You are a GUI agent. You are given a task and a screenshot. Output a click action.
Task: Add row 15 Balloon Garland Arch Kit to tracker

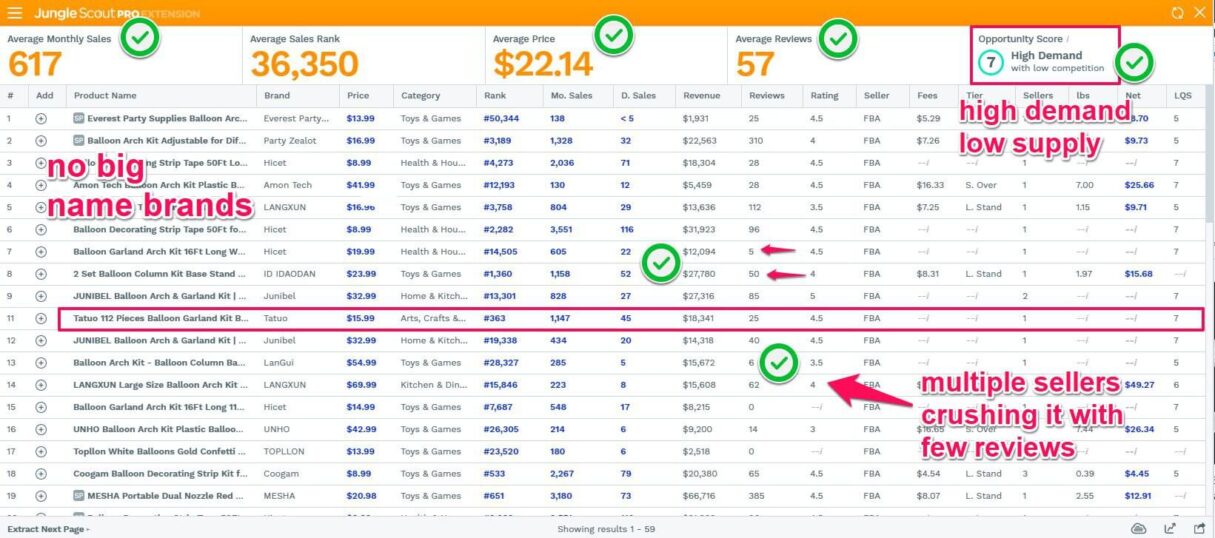click(x=41, y=407)
